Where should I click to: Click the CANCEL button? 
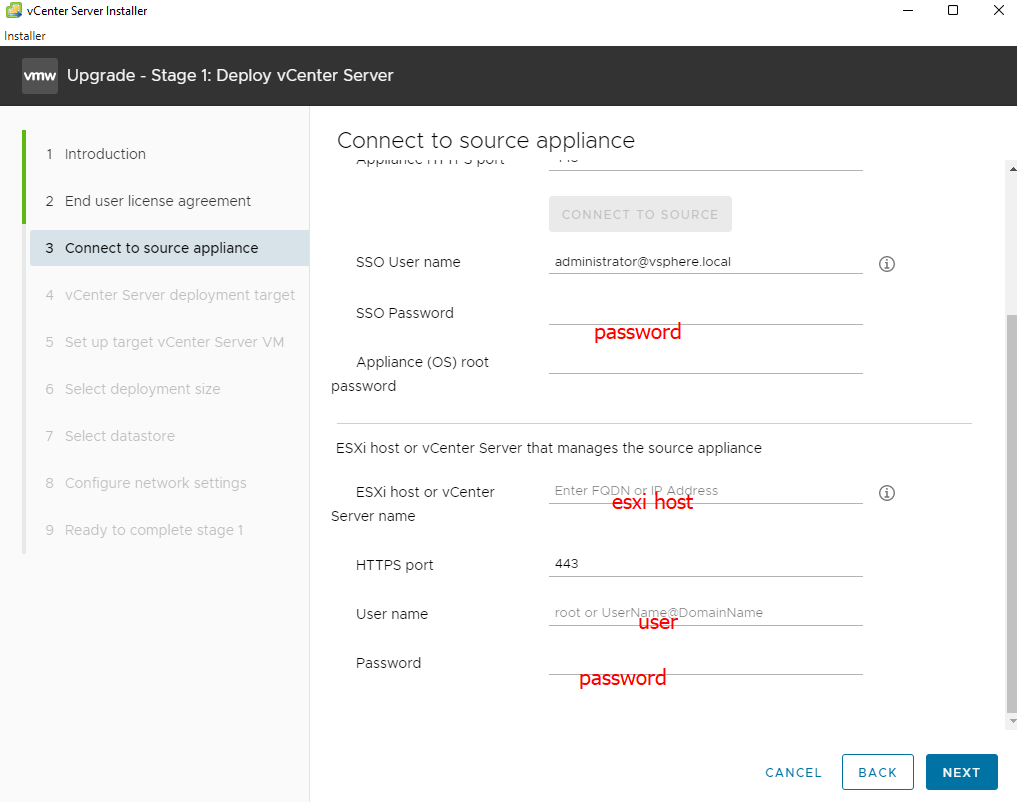point(793,772)
